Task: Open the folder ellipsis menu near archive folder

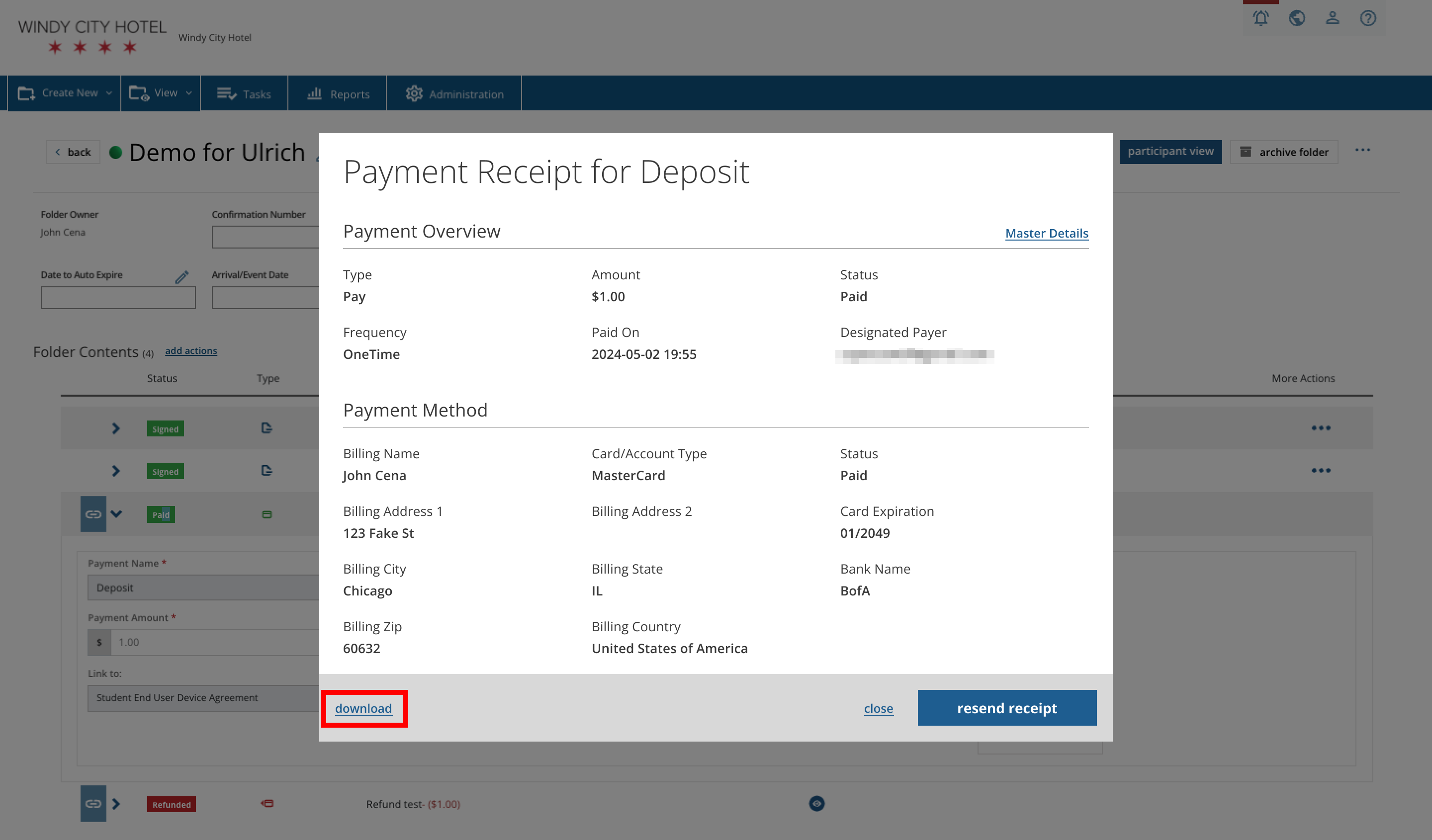Action: pyautogui.click(x=1362, y=151)
